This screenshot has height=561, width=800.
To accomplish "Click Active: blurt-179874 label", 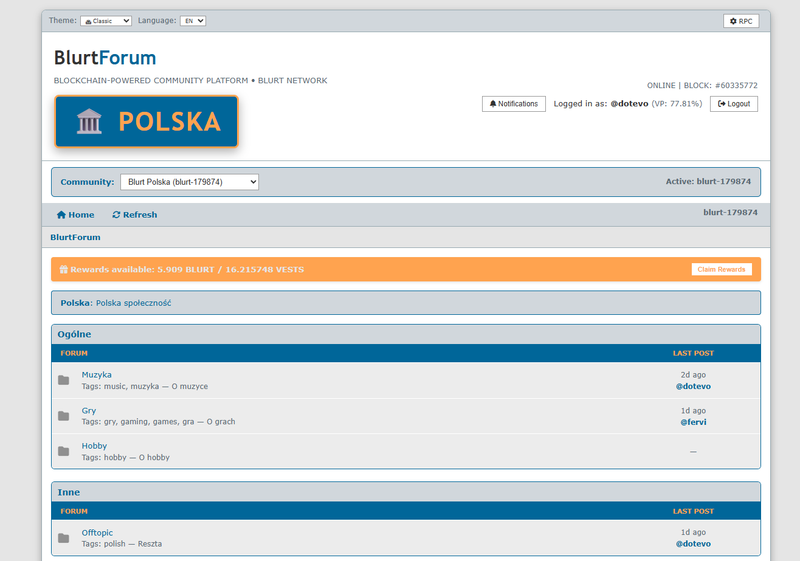I will [x=708, y=182].
